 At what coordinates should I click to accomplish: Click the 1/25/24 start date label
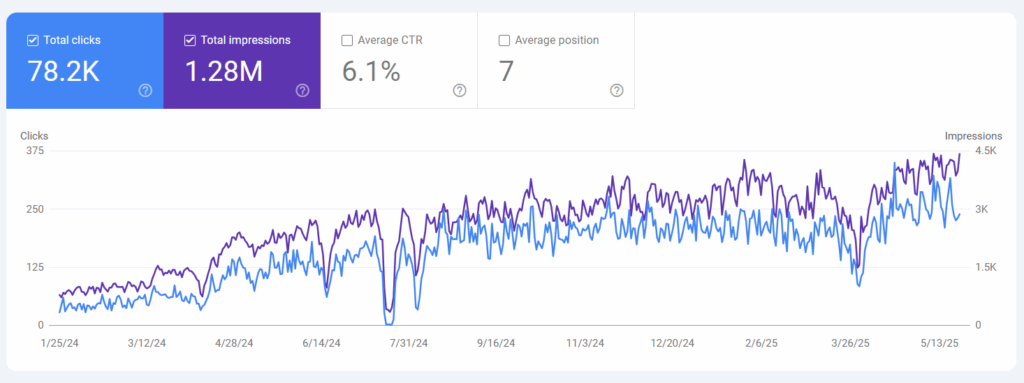pyautogui.click(x=59, y=342)
